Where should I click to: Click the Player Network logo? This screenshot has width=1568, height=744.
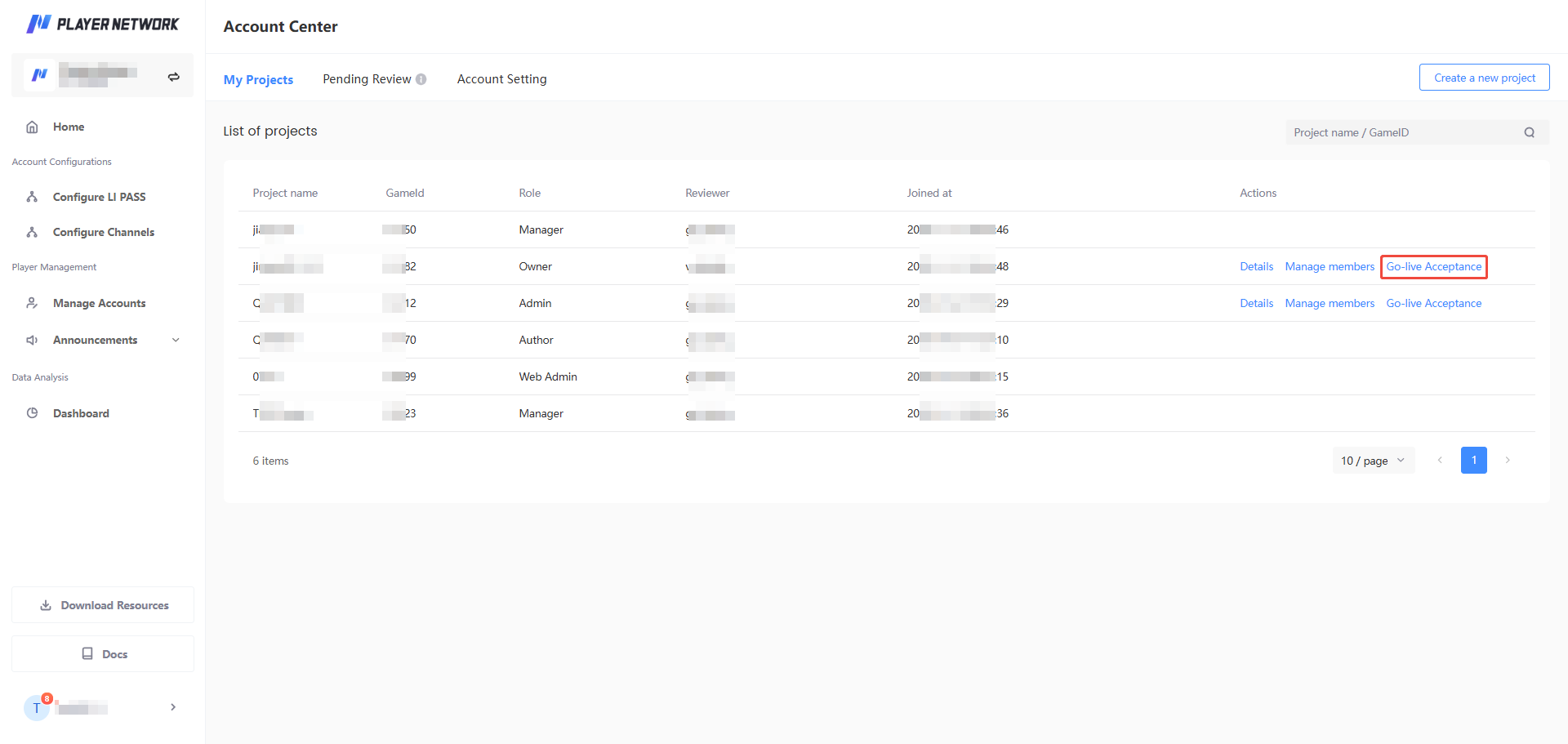[x=102, y=25]
